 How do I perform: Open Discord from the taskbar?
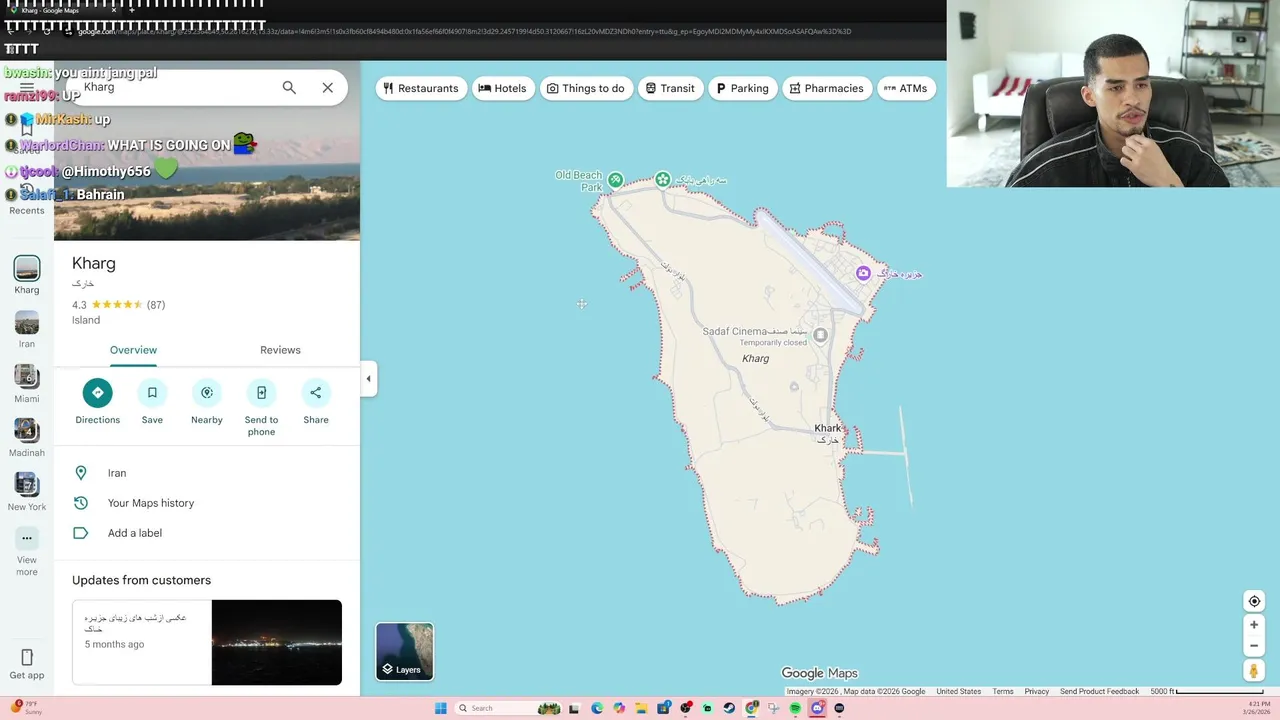[x=817, y=708]
